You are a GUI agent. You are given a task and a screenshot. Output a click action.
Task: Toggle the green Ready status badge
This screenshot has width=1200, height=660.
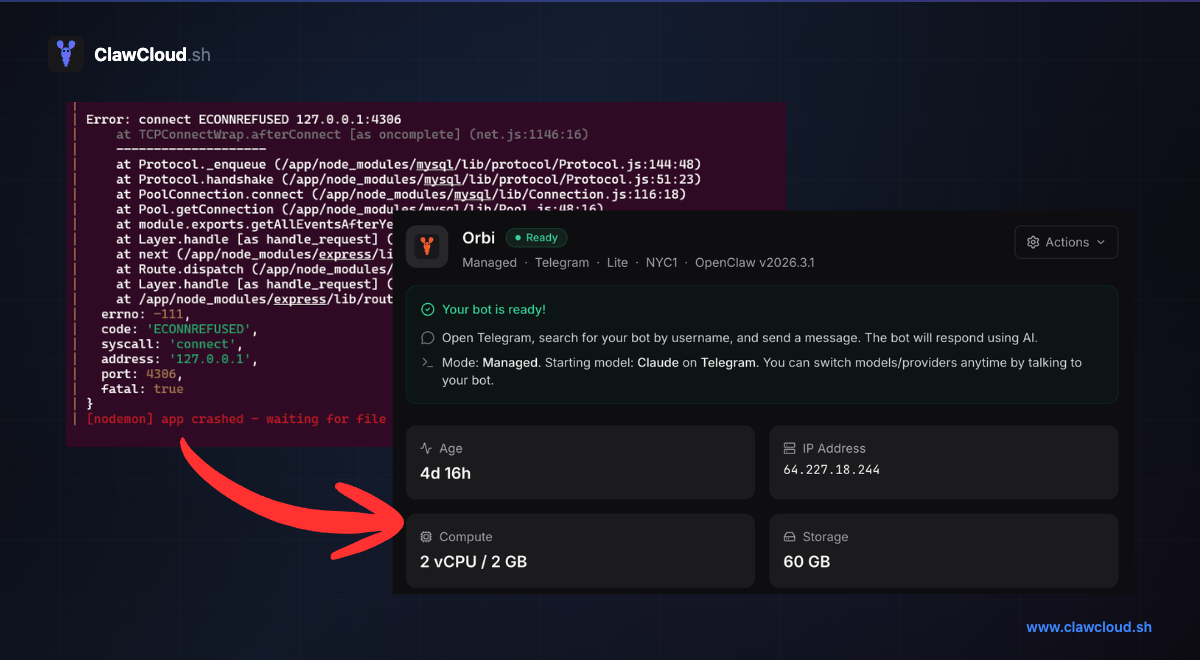point(536,237)
